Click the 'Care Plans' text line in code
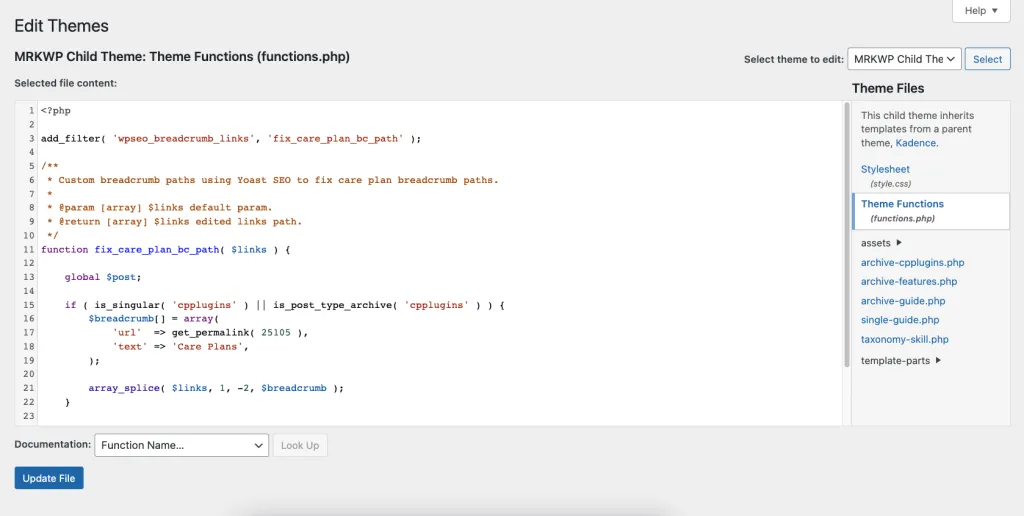Screen dimensions: 1024x516 pos(180,347)
